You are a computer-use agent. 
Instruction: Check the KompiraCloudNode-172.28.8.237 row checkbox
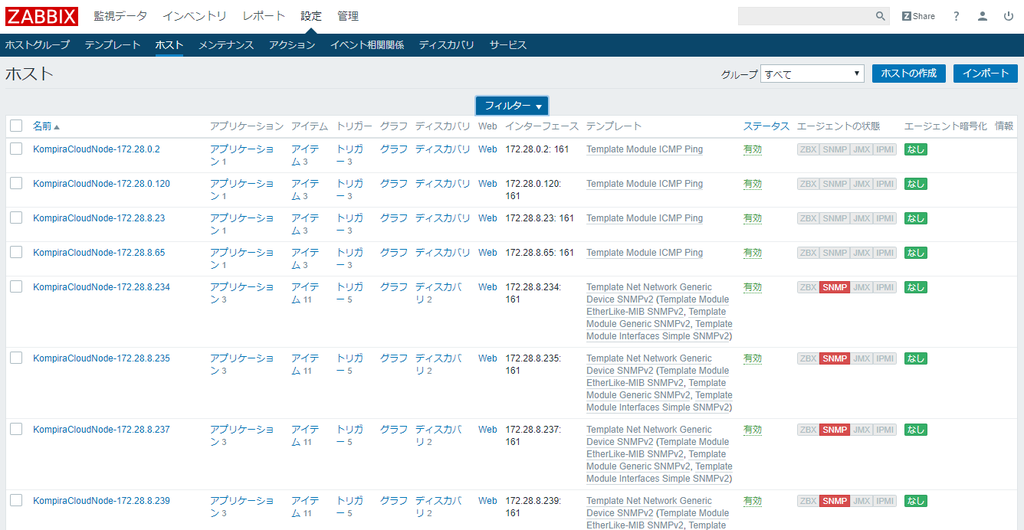tap(16, 429)
